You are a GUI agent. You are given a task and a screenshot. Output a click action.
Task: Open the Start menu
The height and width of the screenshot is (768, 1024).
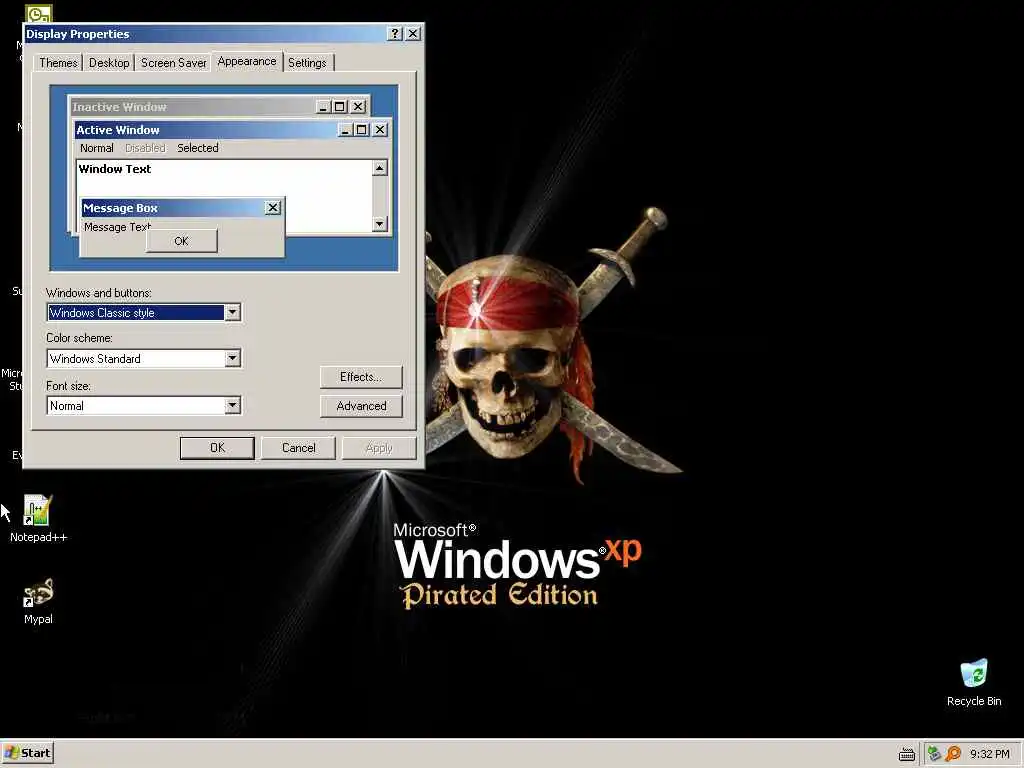click(27, 753)
